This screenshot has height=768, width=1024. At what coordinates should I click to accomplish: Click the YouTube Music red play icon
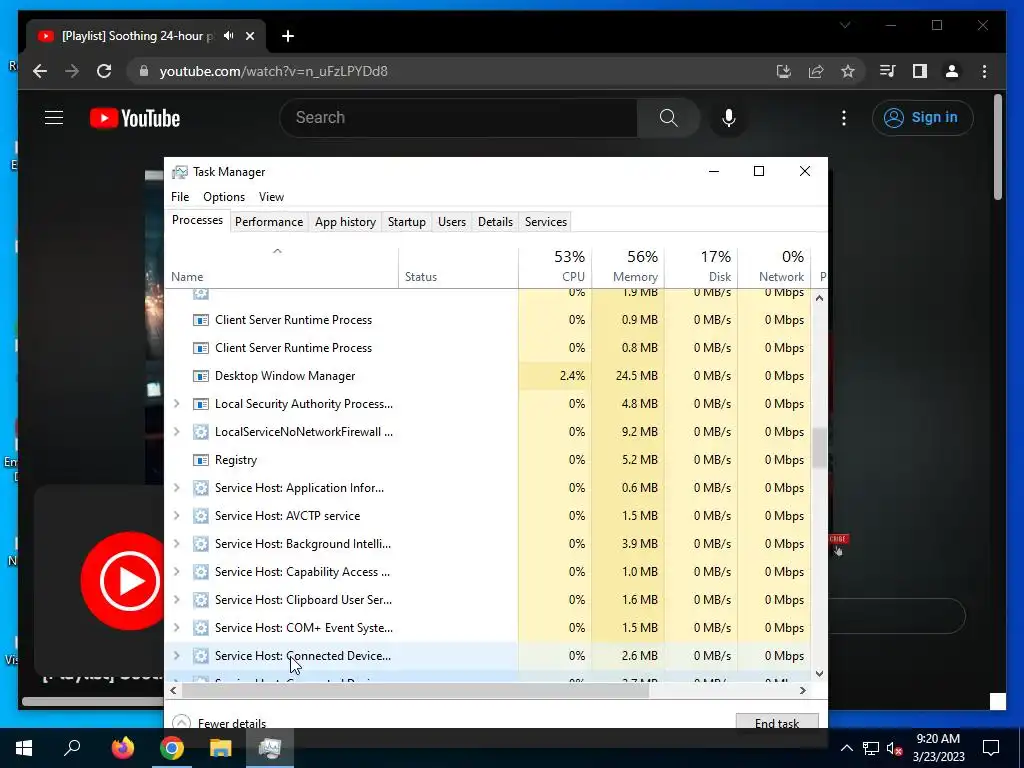point(124,581)
